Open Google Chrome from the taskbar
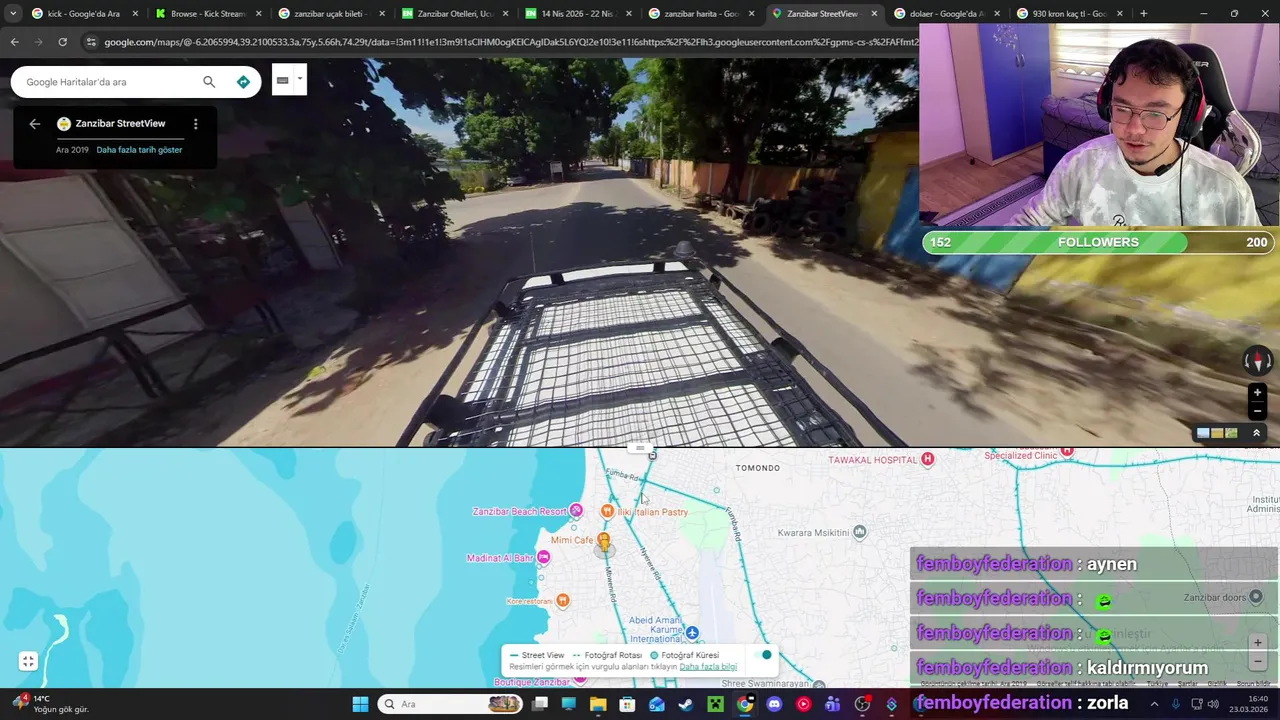The height and width of the screenshot is (720, 1280). pyautogui.click(x=745, y=704)
